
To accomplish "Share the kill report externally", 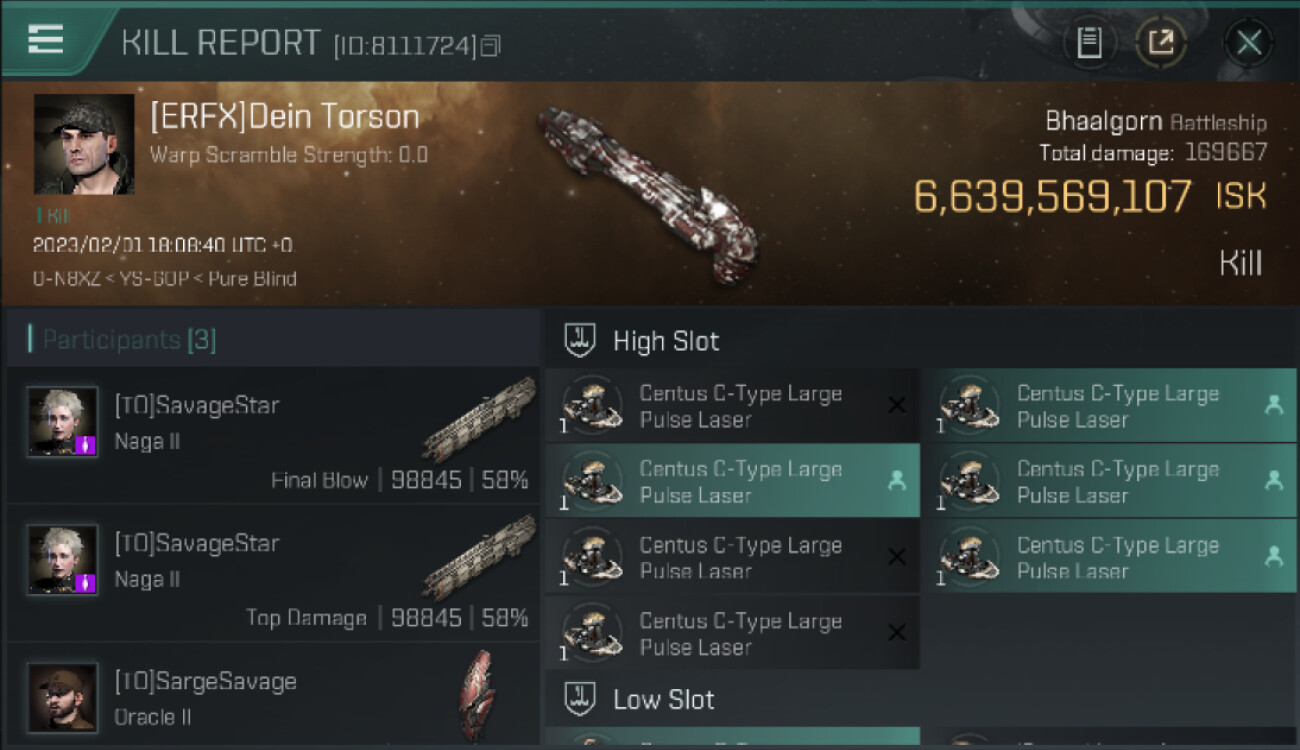I will pyautogui.click(x=1161, y=42).
